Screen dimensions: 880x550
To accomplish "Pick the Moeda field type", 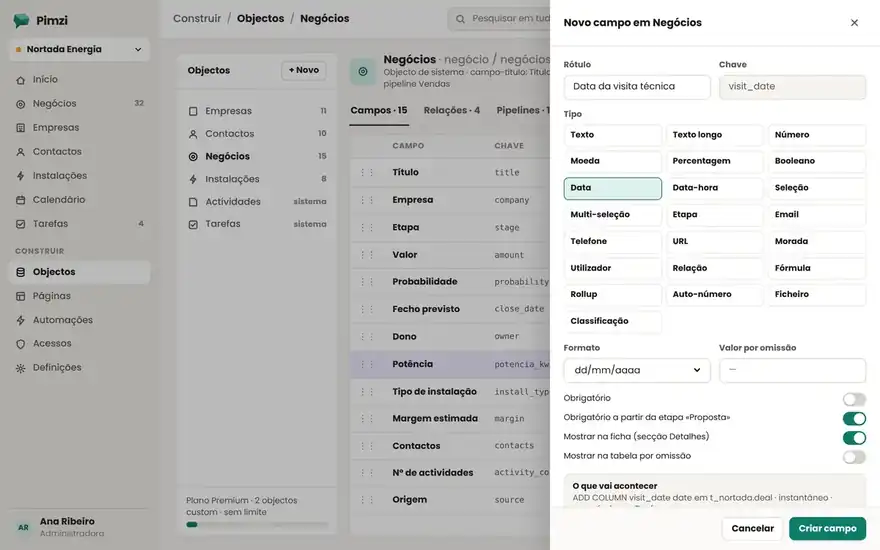I will coord(612,161).
